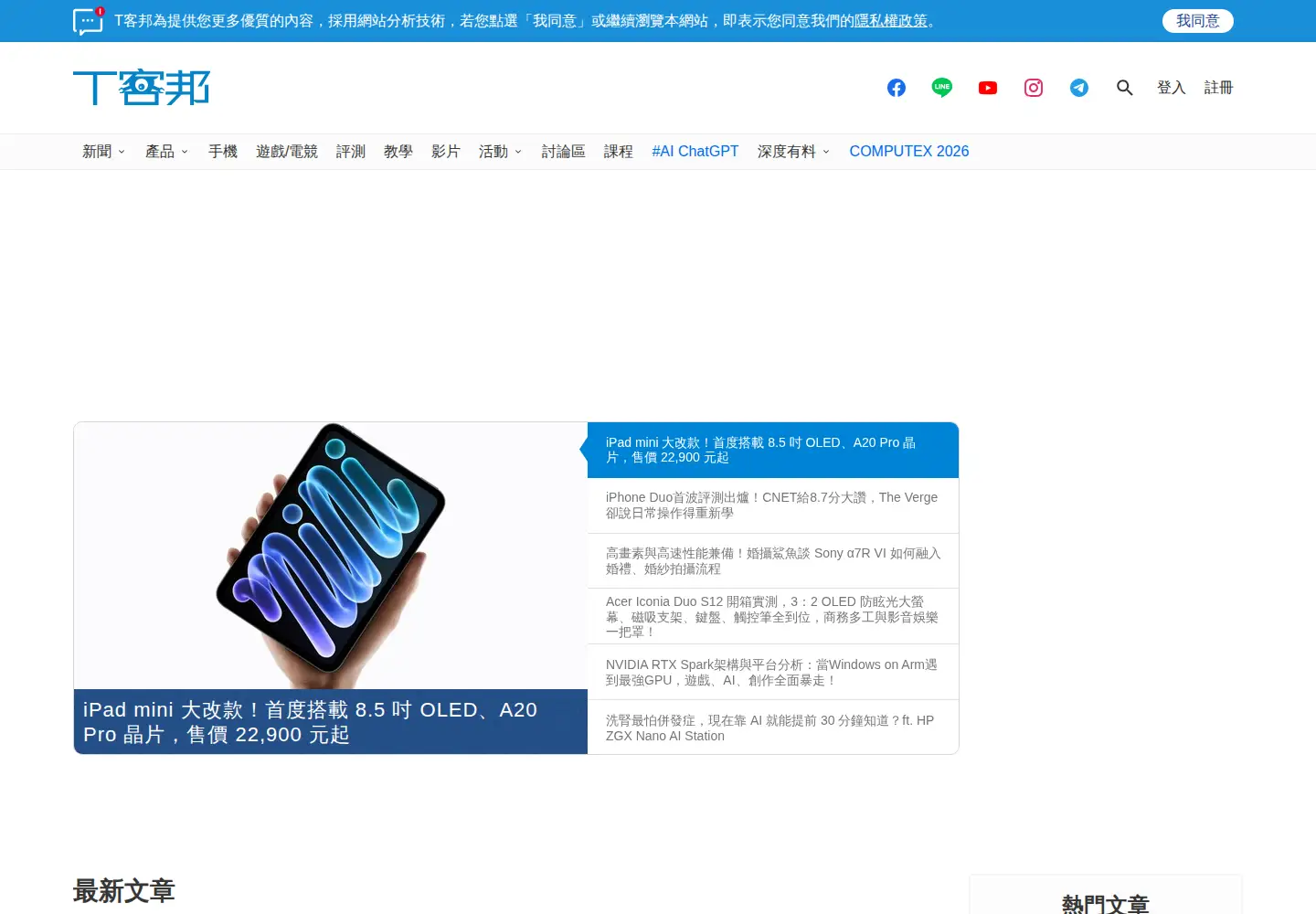Open the Sony α7R VI wedding article

(773, 561)
